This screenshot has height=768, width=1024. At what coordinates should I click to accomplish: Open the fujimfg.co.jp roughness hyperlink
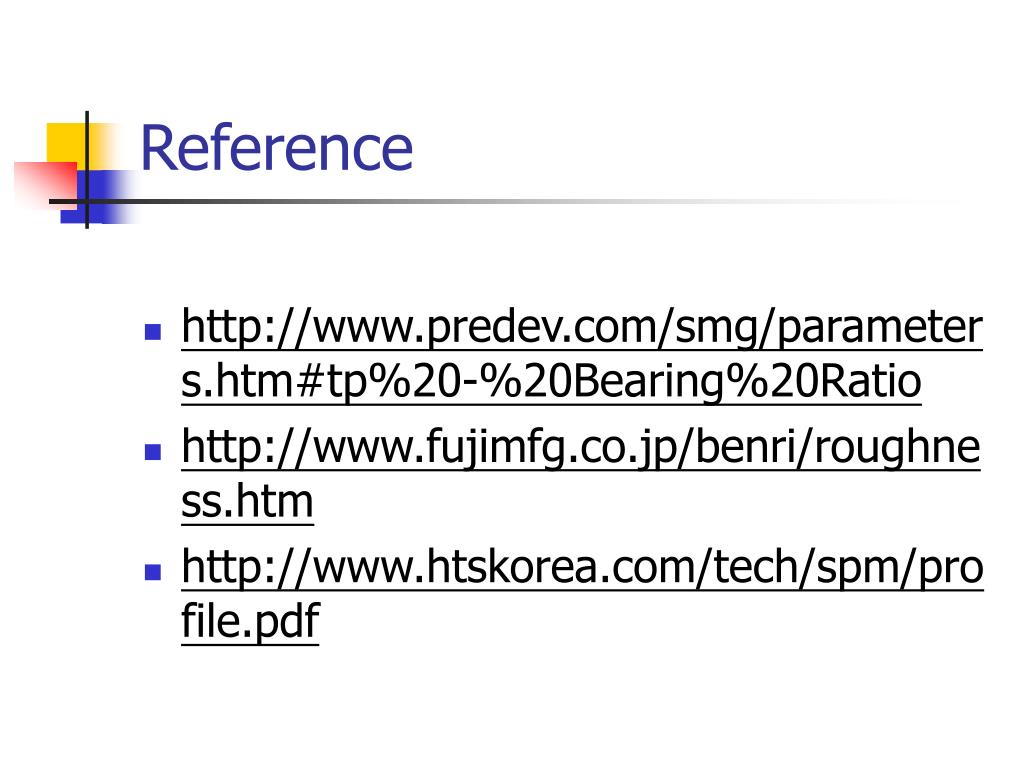(581, 475)
